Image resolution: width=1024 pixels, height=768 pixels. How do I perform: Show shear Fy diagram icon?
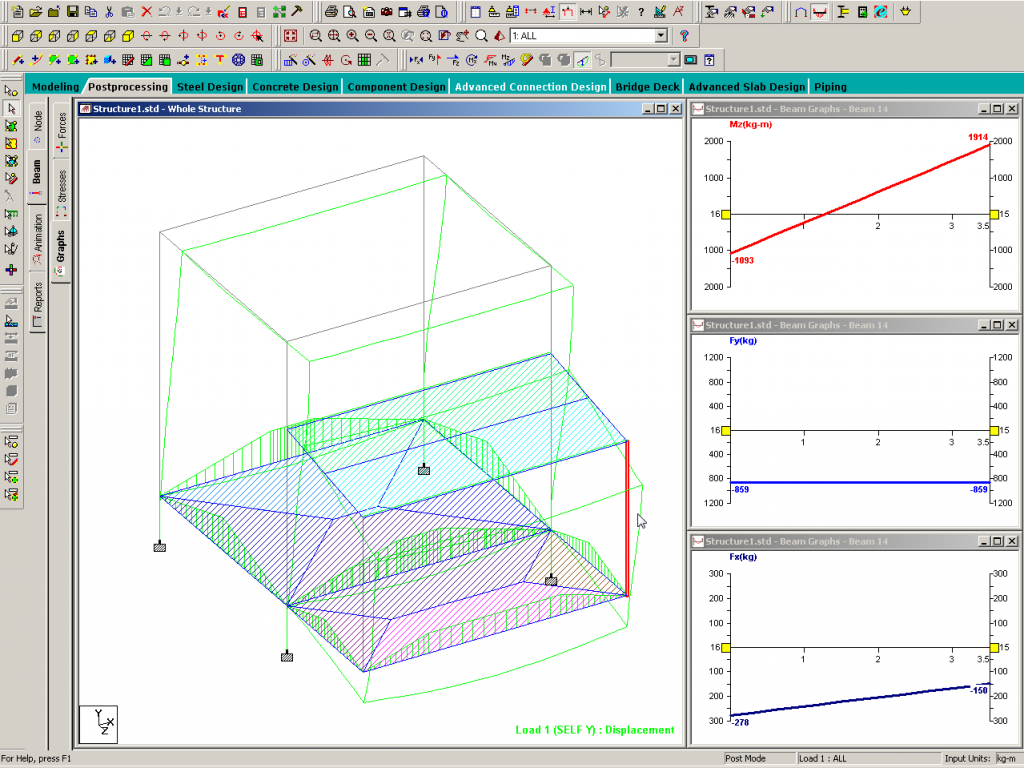[434, 60]
